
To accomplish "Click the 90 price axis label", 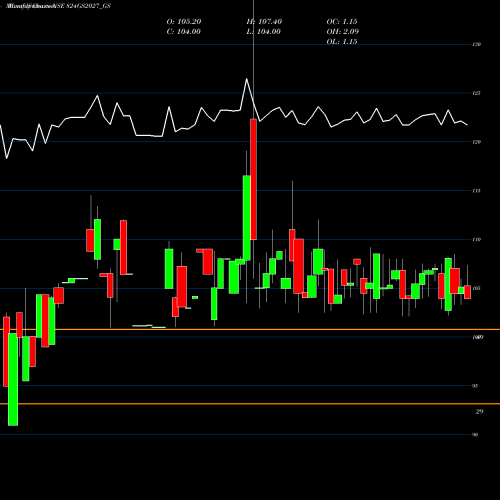I will pyautogui.click(x=475, y=435).
